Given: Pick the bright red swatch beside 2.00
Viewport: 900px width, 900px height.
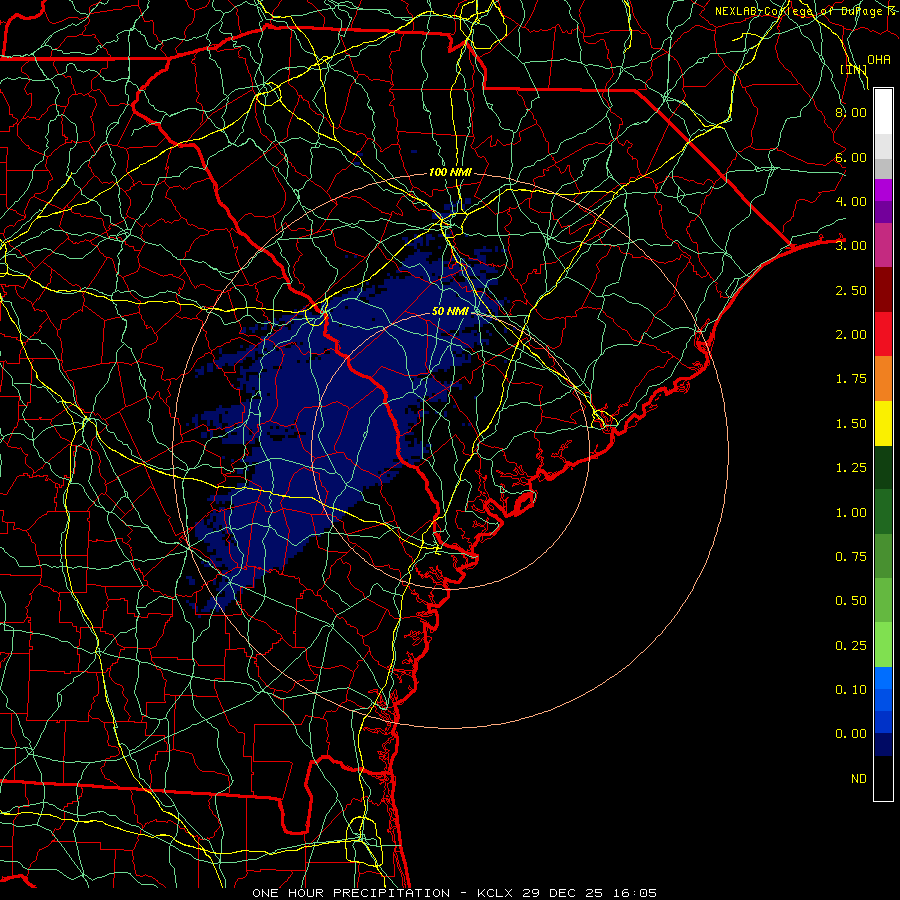Looking at the screenshot, I should (x=883, y=334).
